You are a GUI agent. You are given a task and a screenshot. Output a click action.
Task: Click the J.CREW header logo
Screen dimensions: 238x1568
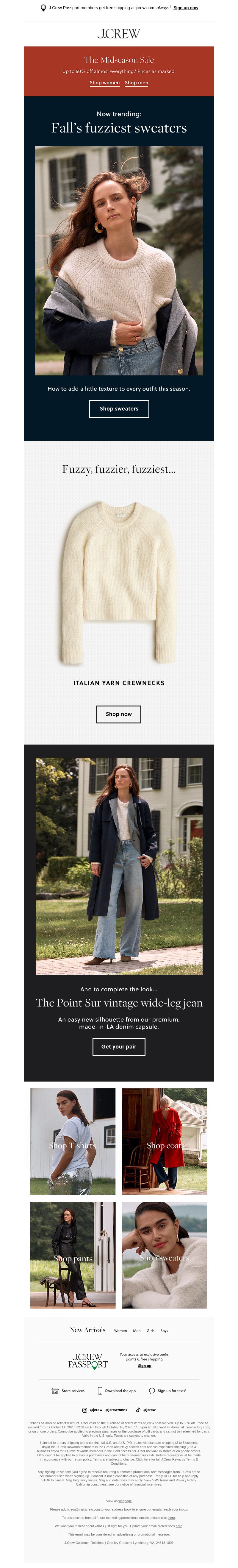point(119,33)
